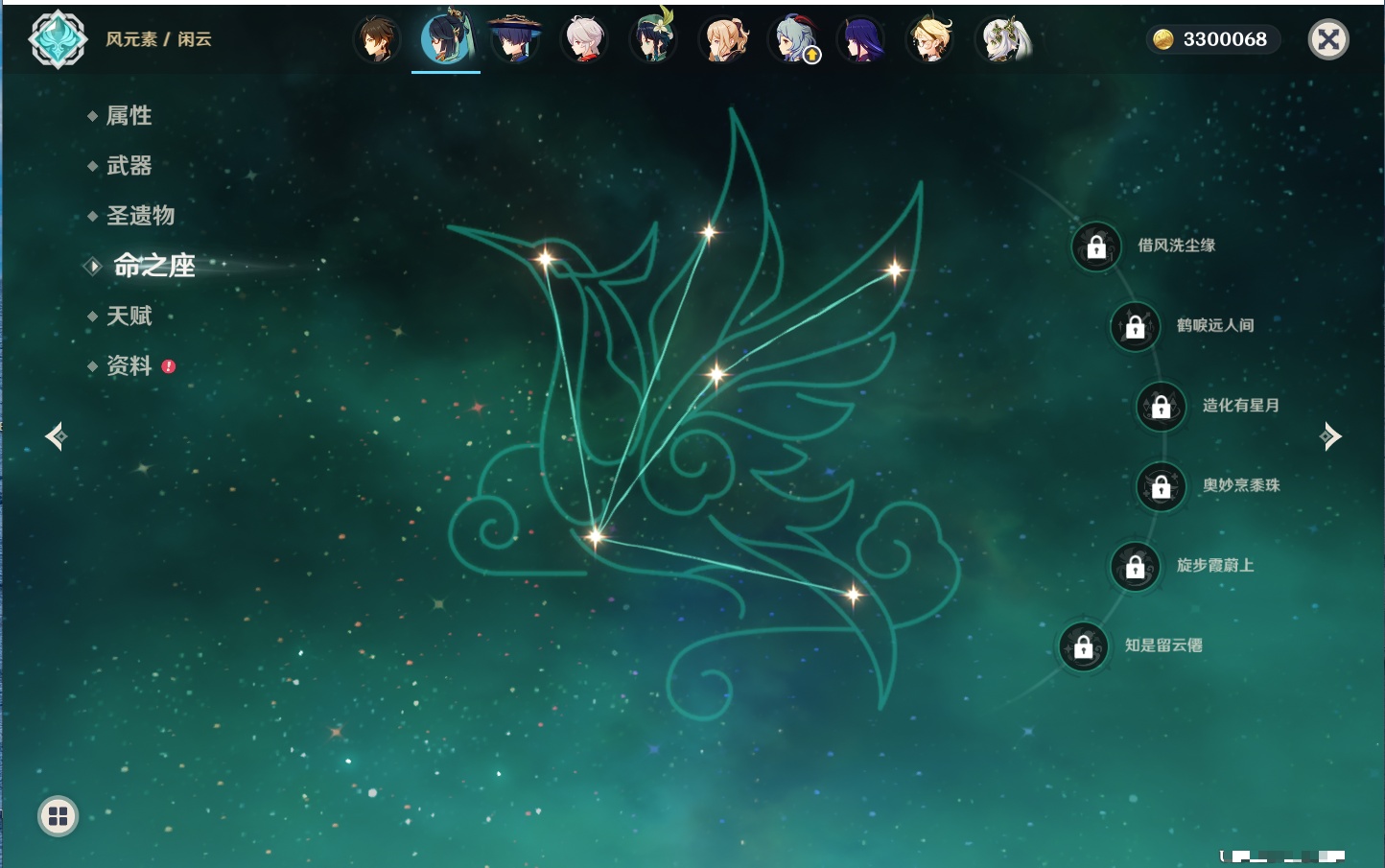The width and height of the screenshot is (1385, 868).
Task: Pick the blonde glasses-wearing character avatar
Action: click(929, 38)
